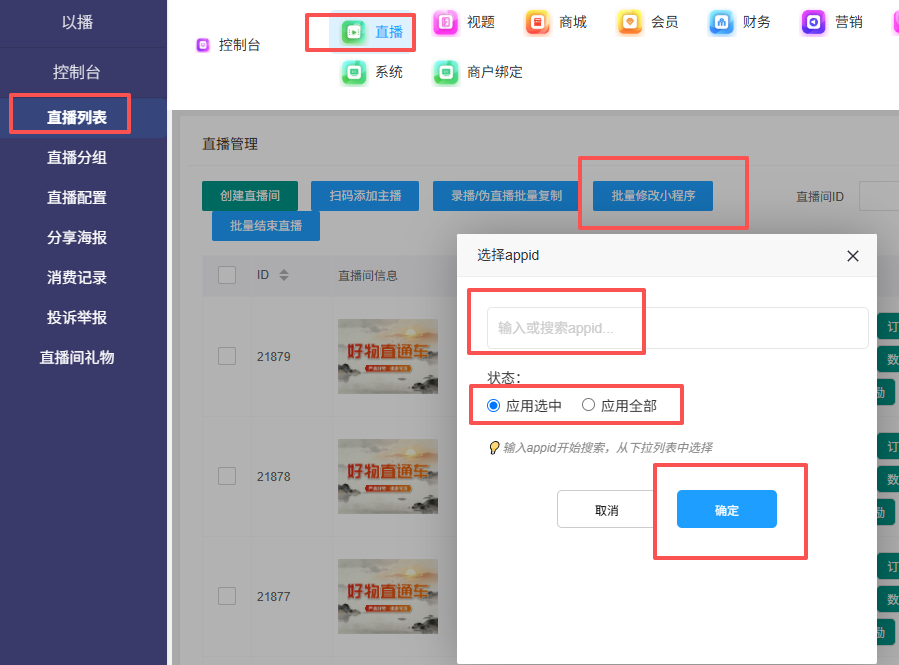The height and width of the screenshot is (665, 899).
Task: Select the 应用选中 radio button
Action: (493, 406)
